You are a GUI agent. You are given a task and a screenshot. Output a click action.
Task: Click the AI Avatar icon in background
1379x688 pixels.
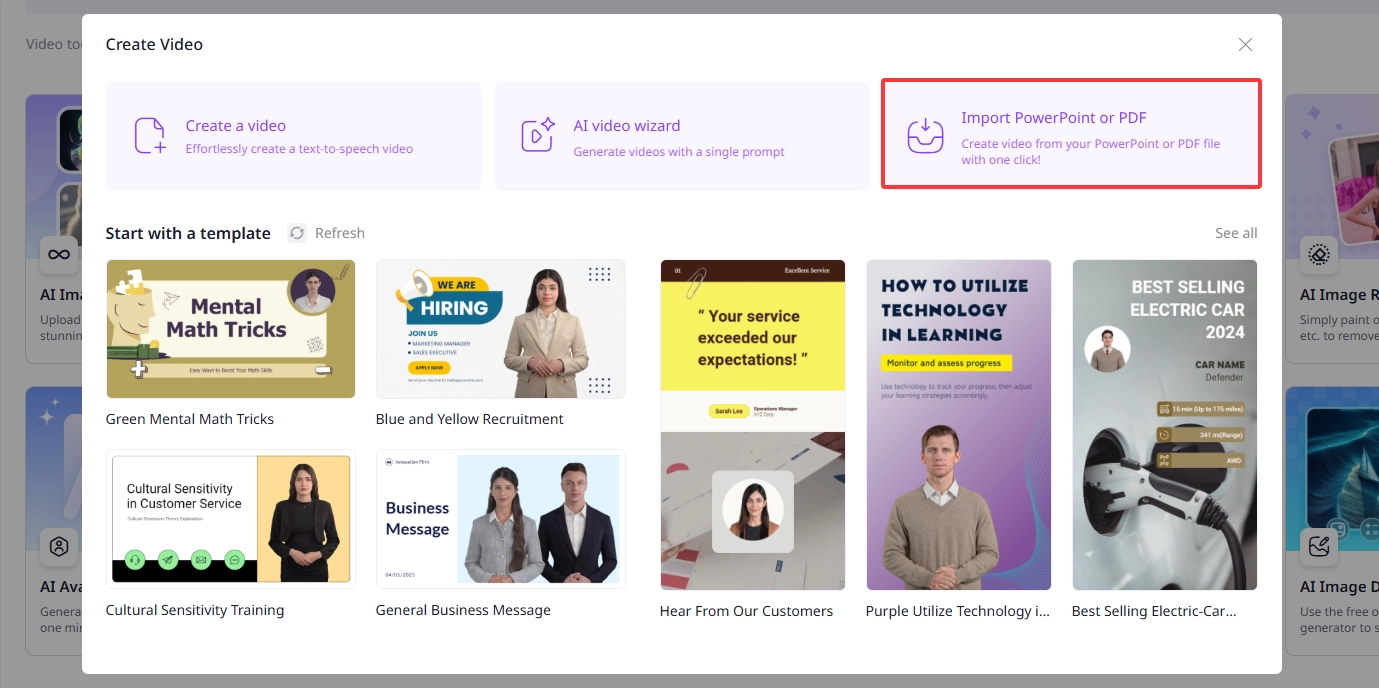click(x=59, y=546)
